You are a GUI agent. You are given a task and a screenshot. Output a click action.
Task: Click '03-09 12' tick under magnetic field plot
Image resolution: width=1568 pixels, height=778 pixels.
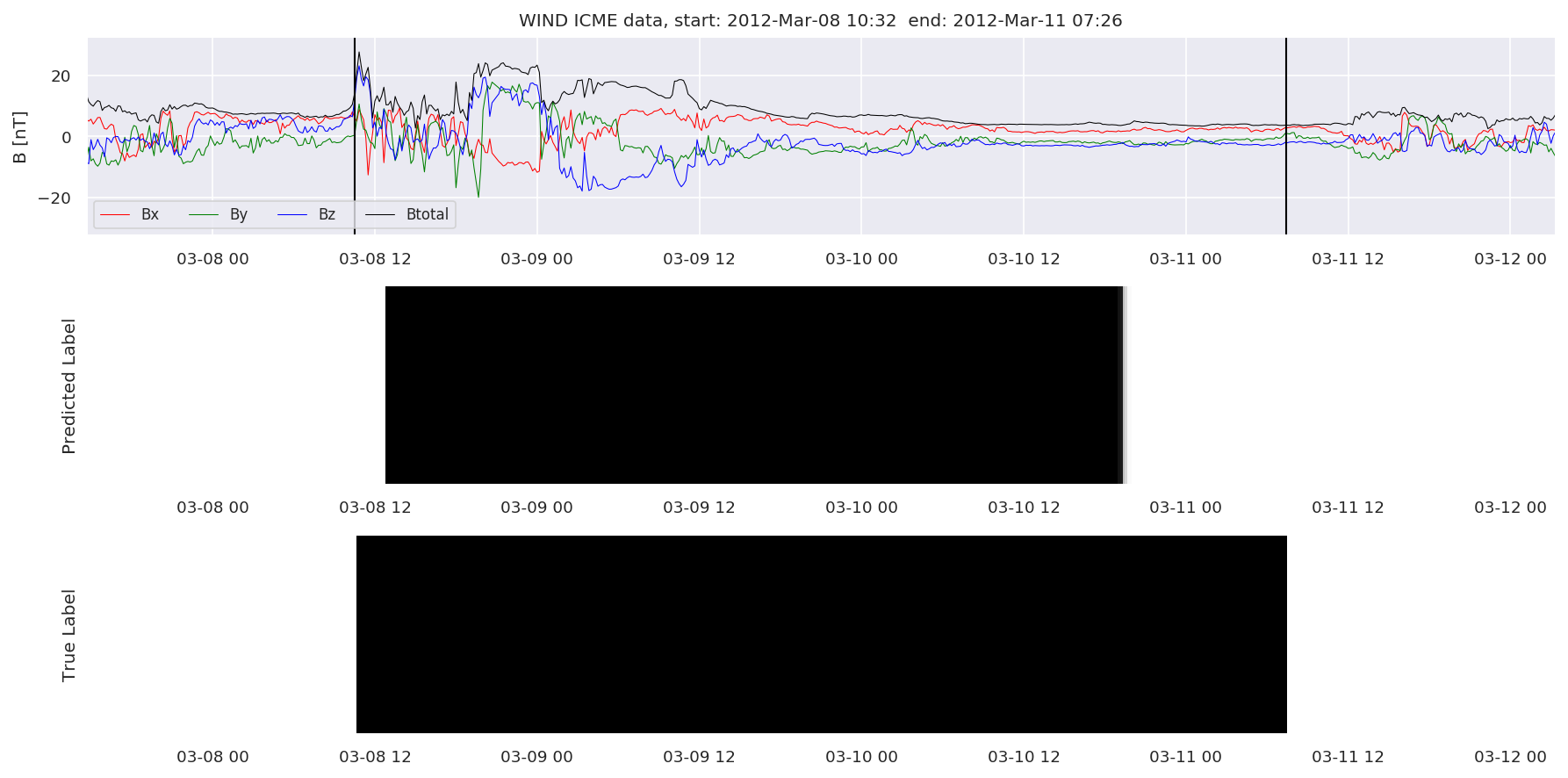(699, 259)
